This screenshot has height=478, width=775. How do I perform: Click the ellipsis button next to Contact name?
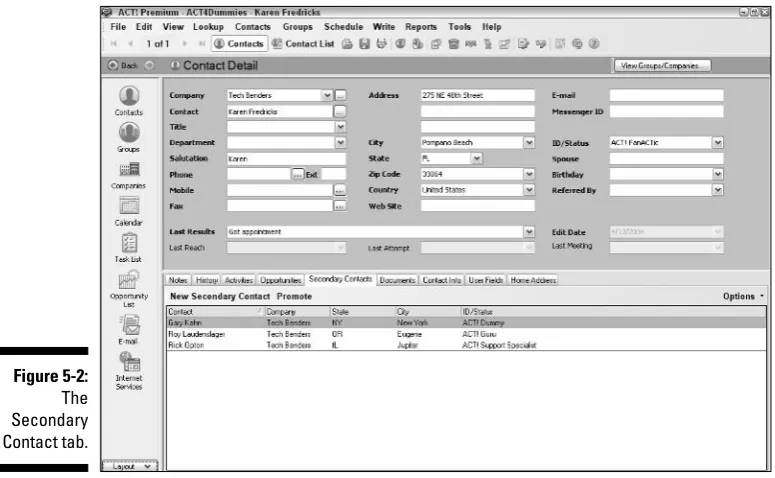(340, 112)
